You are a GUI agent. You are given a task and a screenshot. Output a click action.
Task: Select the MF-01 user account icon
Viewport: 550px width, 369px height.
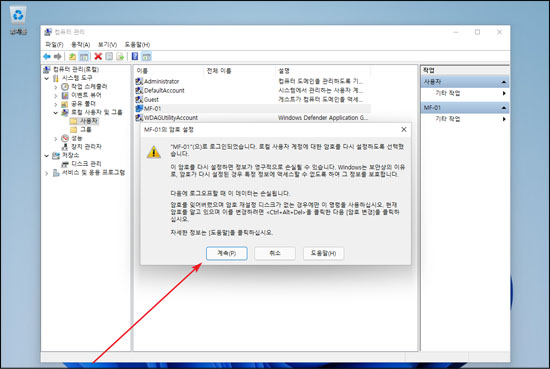coord(139,109)
